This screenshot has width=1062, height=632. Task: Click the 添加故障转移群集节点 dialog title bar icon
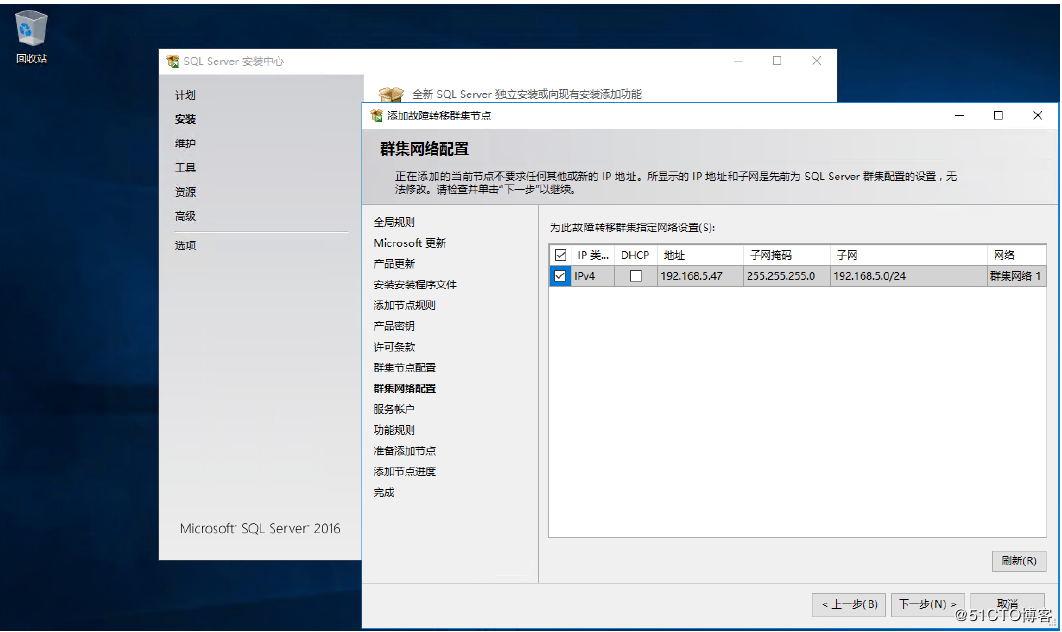(x=375, y=115)
